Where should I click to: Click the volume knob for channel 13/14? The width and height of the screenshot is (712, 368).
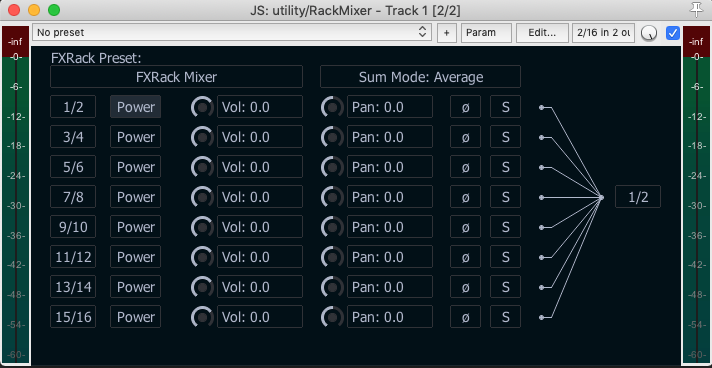(x=203, y=287)
